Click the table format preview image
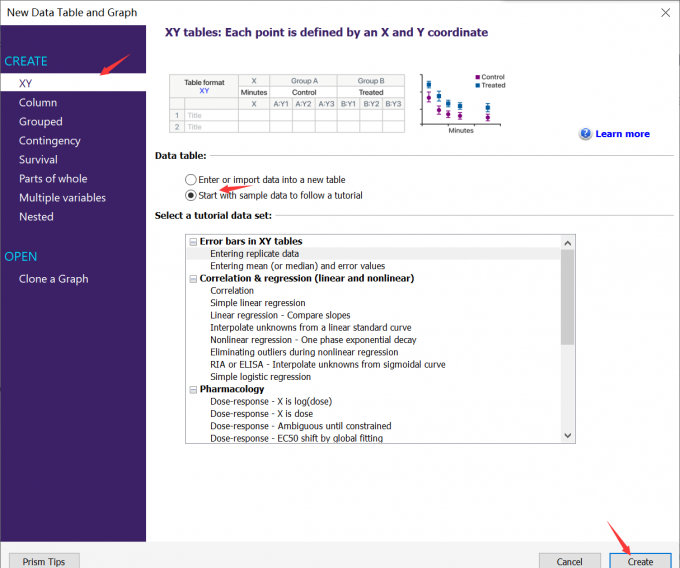Image resolution: width=680 pixels, height=568 pixels. coord(287,103)
